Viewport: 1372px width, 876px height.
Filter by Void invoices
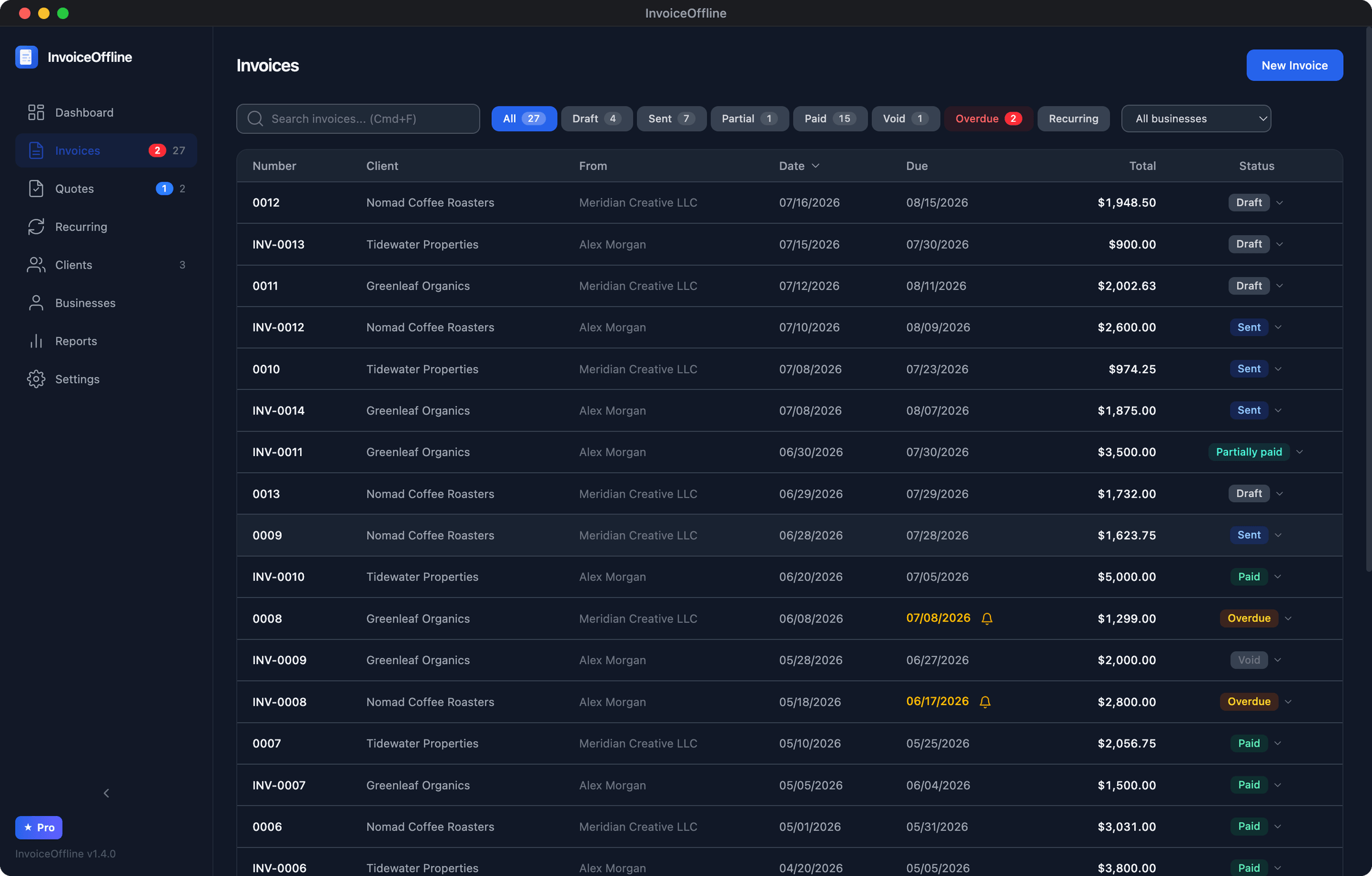point(905,119)
